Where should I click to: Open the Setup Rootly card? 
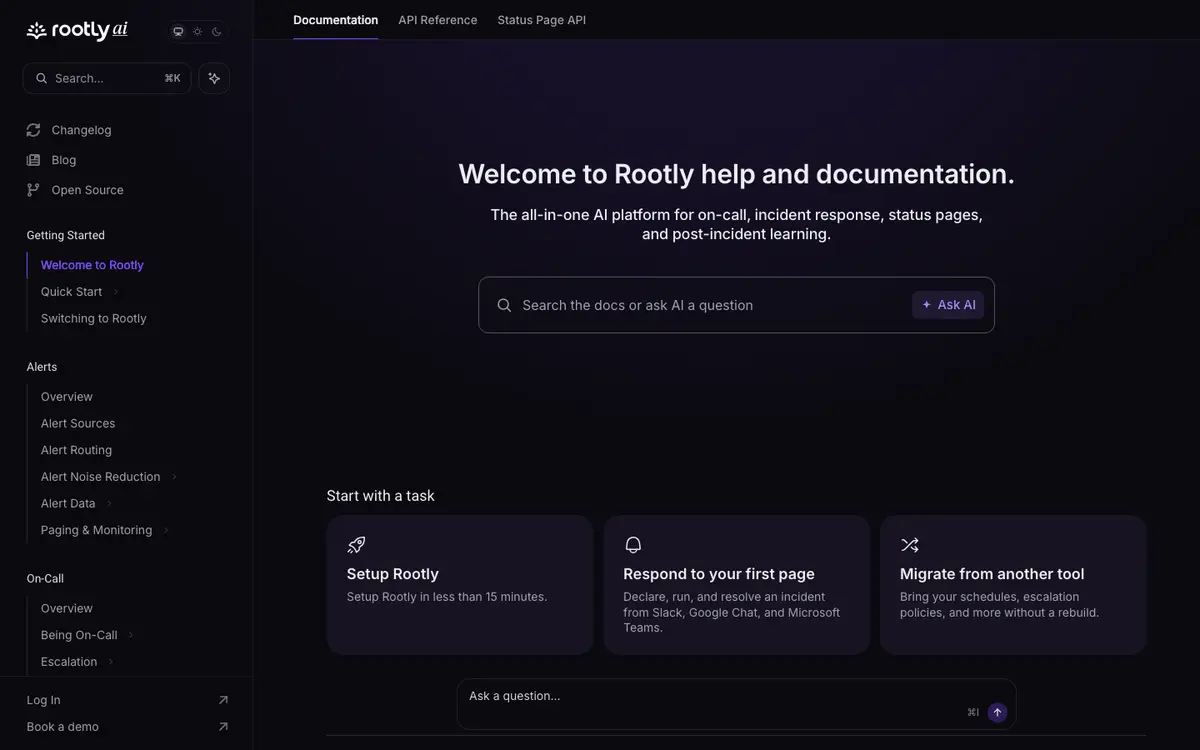tap(460, 585)
